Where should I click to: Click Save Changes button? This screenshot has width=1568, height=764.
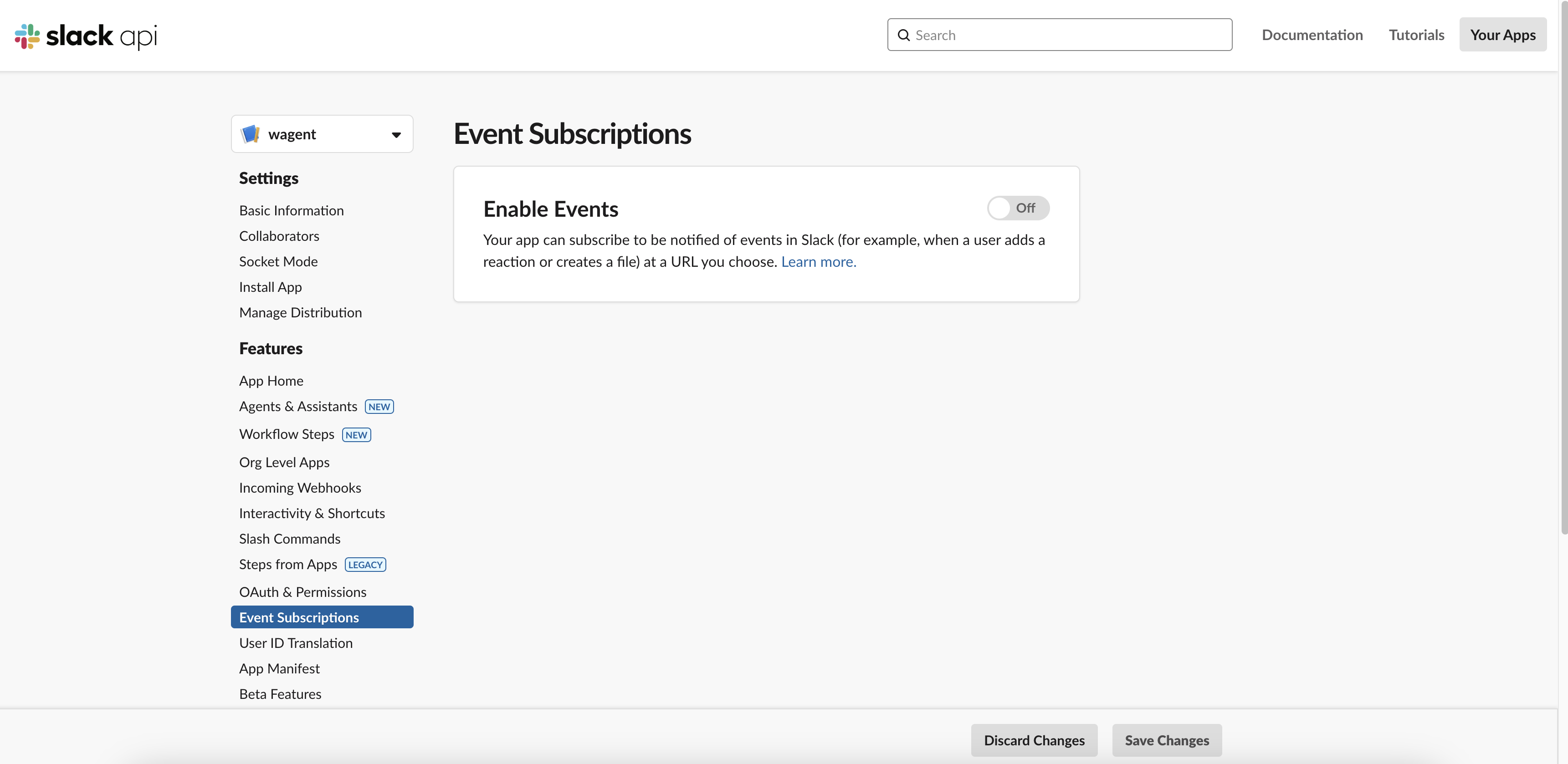[1166, 740]
